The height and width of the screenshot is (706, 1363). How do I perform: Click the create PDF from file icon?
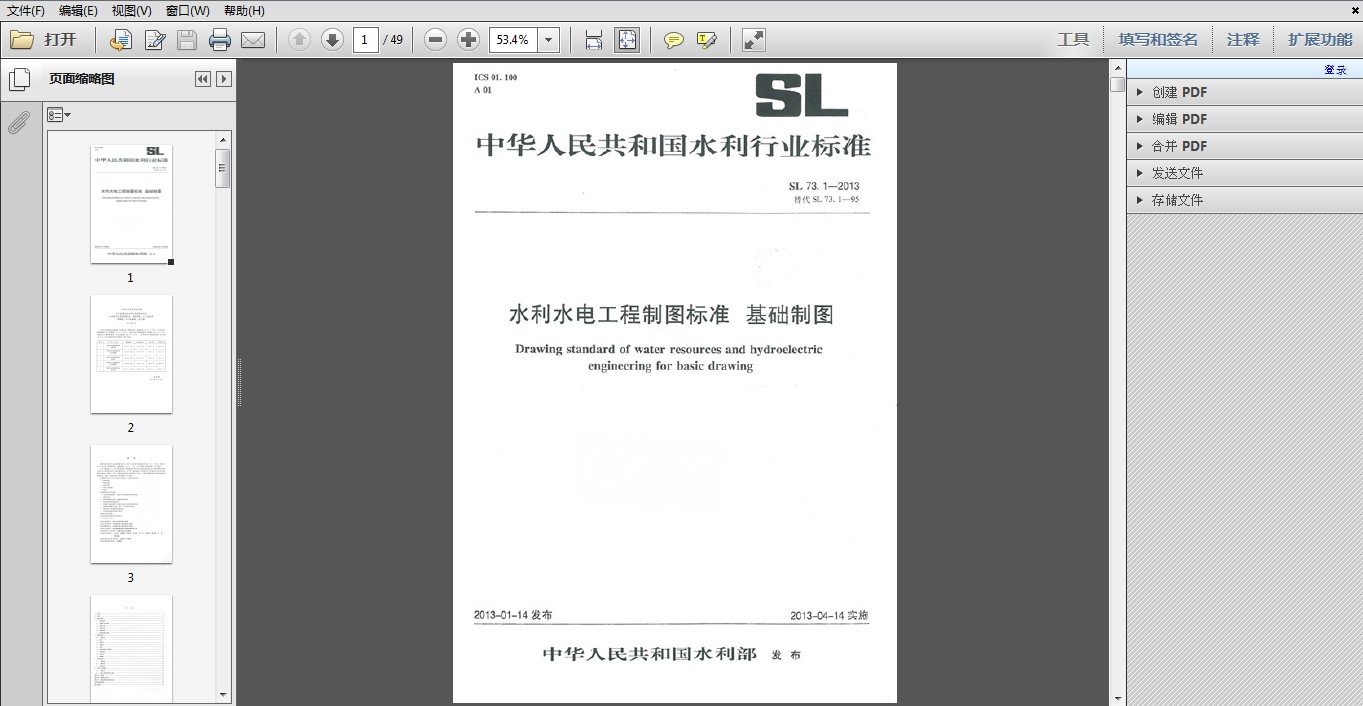coord(120,40)
